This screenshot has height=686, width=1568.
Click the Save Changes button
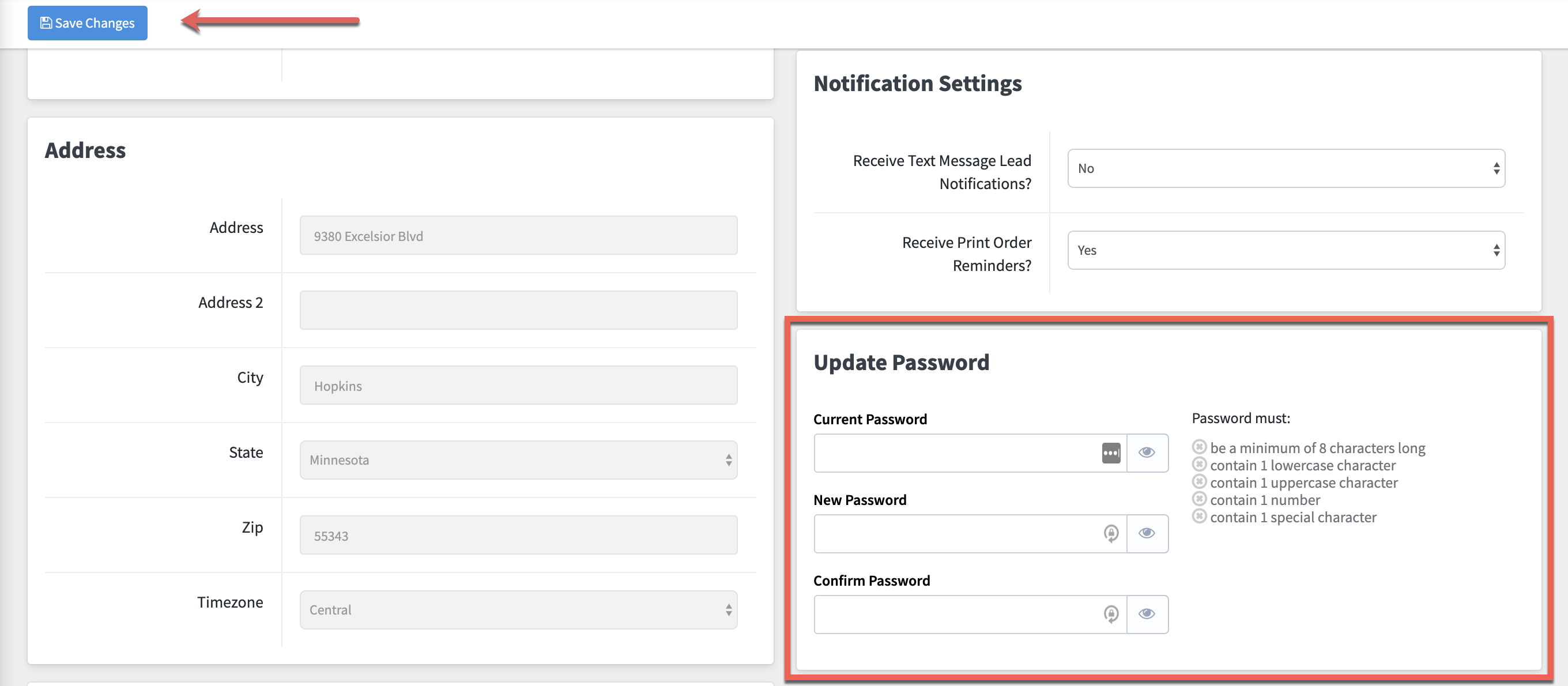[x=87, y=23]
